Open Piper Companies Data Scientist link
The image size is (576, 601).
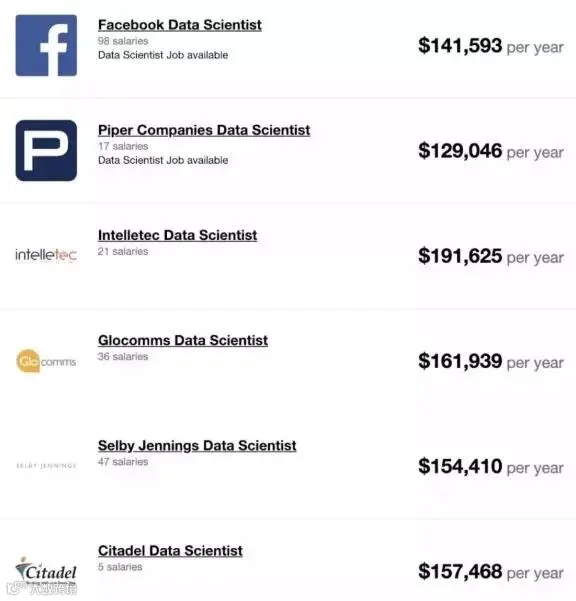coord(204,130)
